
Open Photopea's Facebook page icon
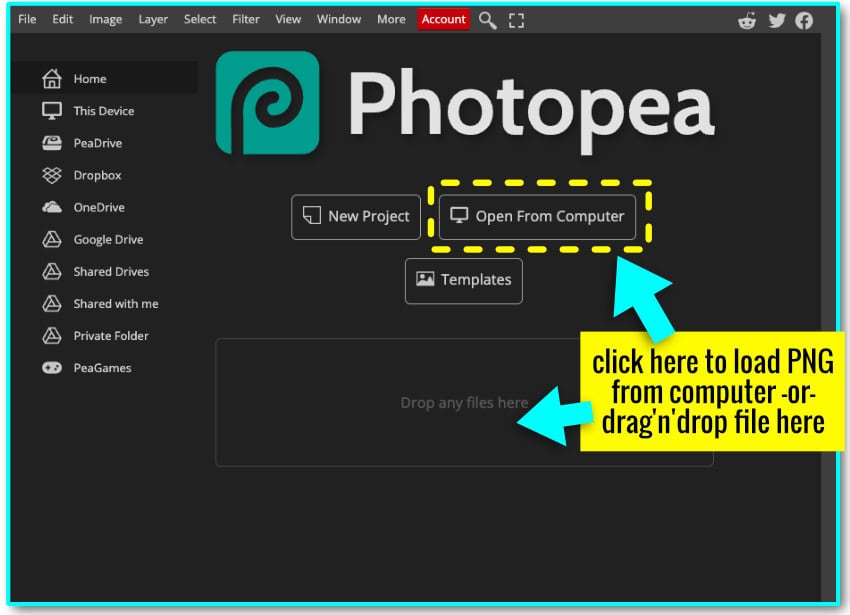(x=804, y=21)
